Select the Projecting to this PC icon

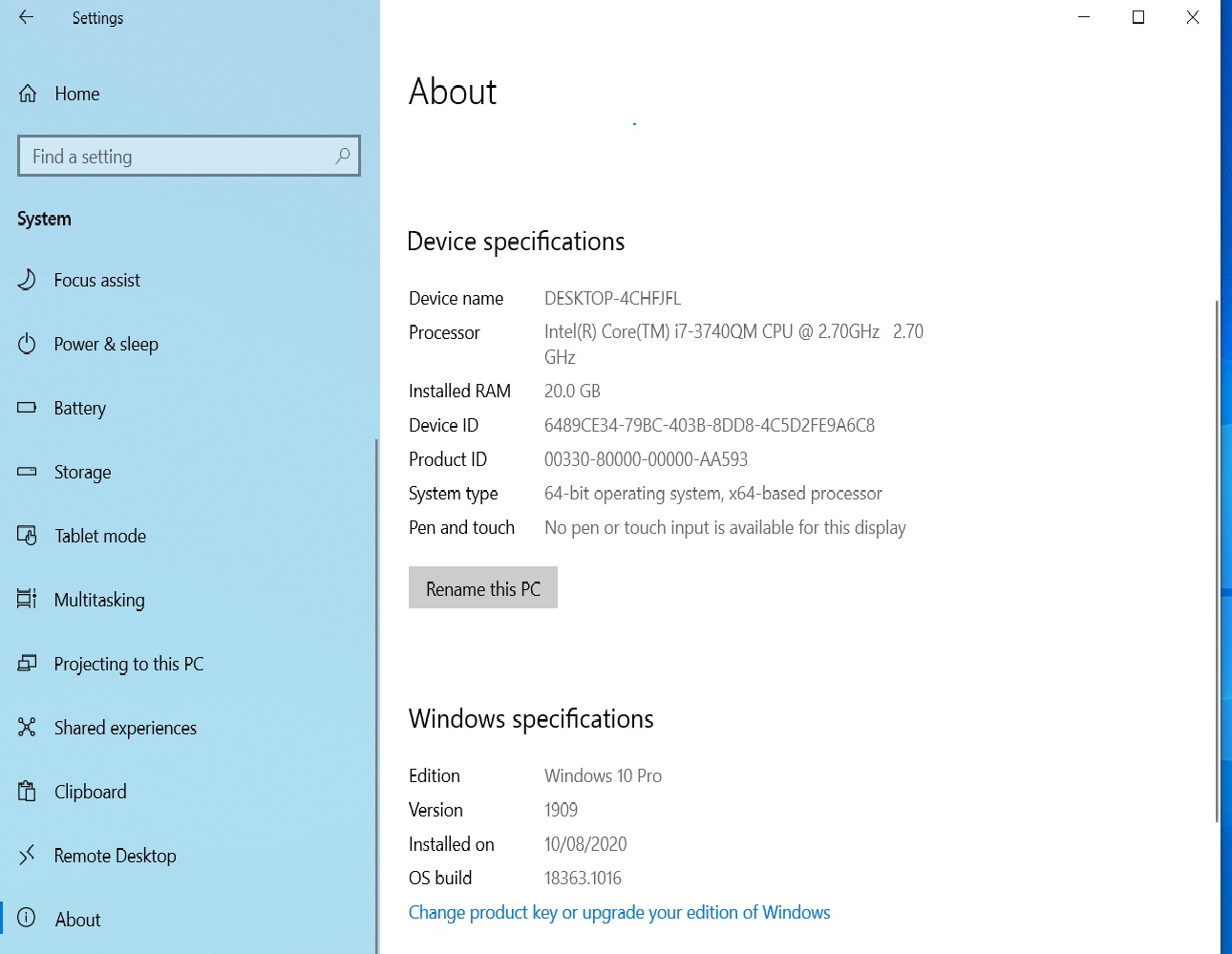27,664
